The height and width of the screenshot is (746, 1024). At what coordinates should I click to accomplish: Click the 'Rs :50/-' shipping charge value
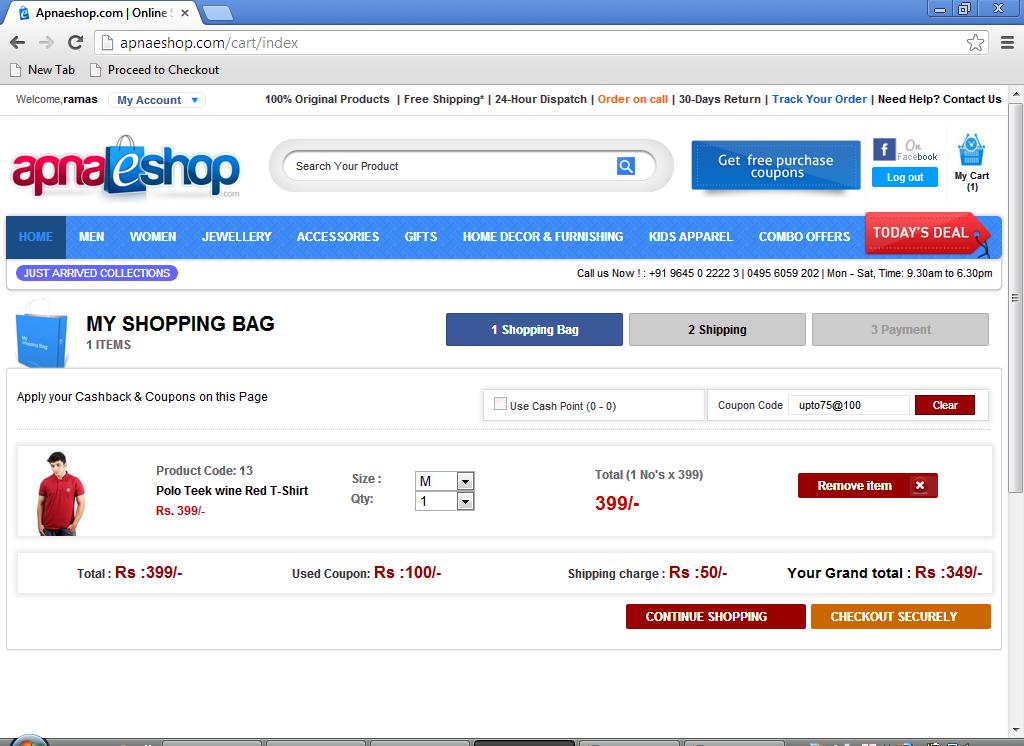[x=698, y=572]
